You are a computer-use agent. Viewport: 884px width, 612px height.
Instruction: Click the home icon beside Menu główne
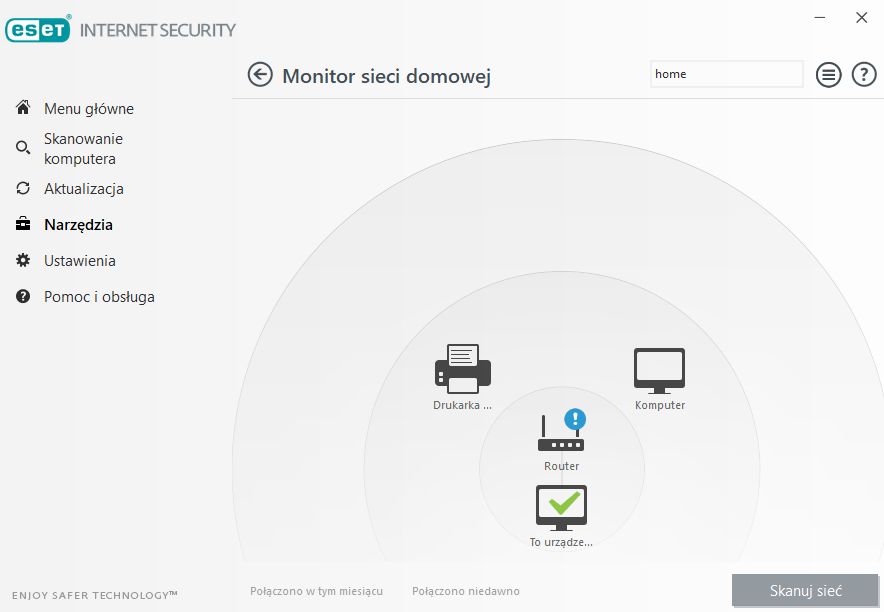coord(23,107)
